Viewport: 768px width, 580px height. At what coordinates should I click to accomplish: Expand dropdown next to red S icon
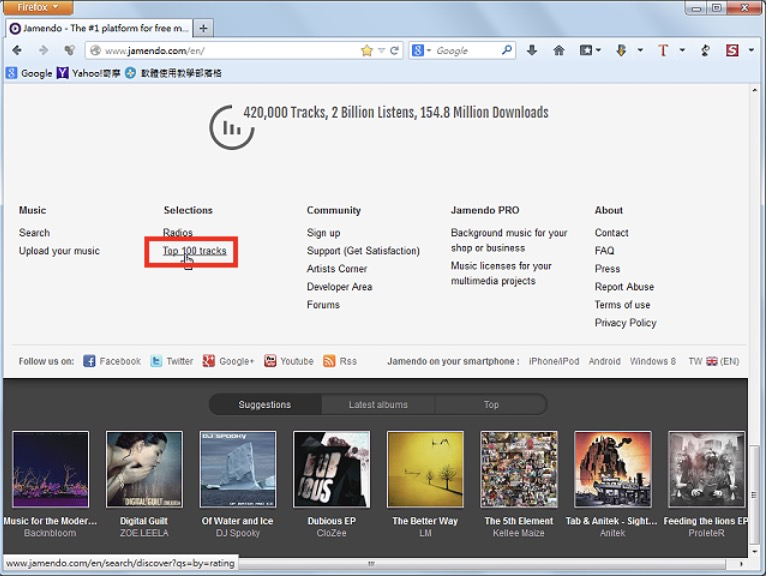pyautogui.click(x=751, y=50)
